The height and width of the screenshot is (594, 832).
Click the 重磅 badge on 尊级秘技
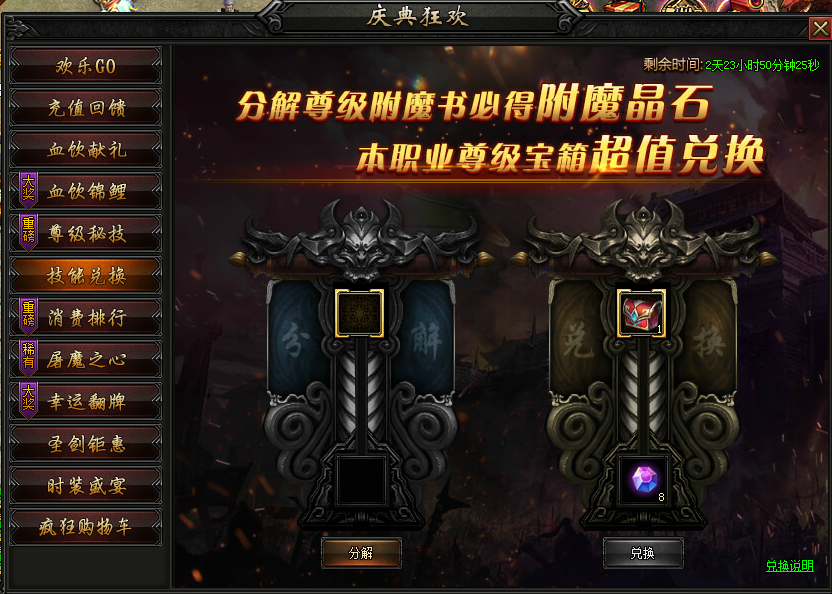pyautogui.click(x=28, y=232)
